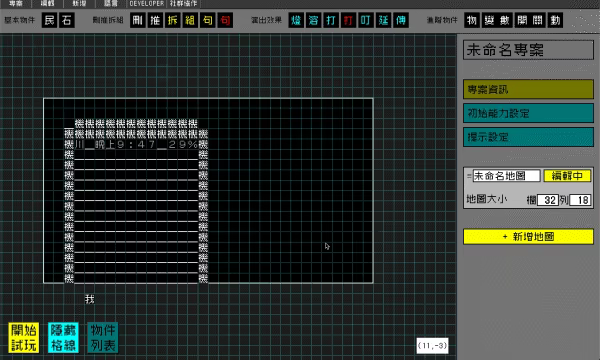The height and width of the screenshot is (360, 600).
Task: Select the cyan 燈 light effect icon
Action: (296, 20)
